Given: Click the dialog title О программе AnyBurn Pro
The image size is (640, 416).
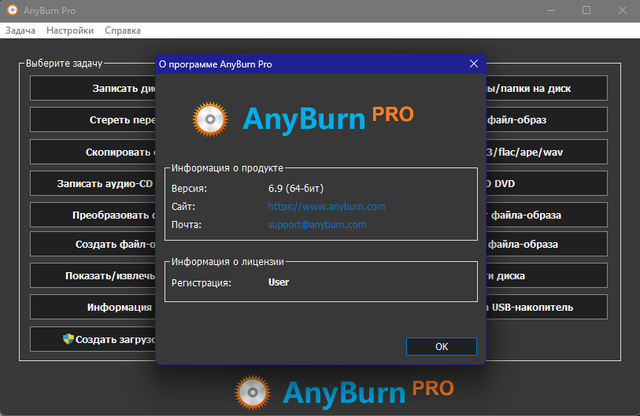Looking at the screenshot, I should coord(215,64).
